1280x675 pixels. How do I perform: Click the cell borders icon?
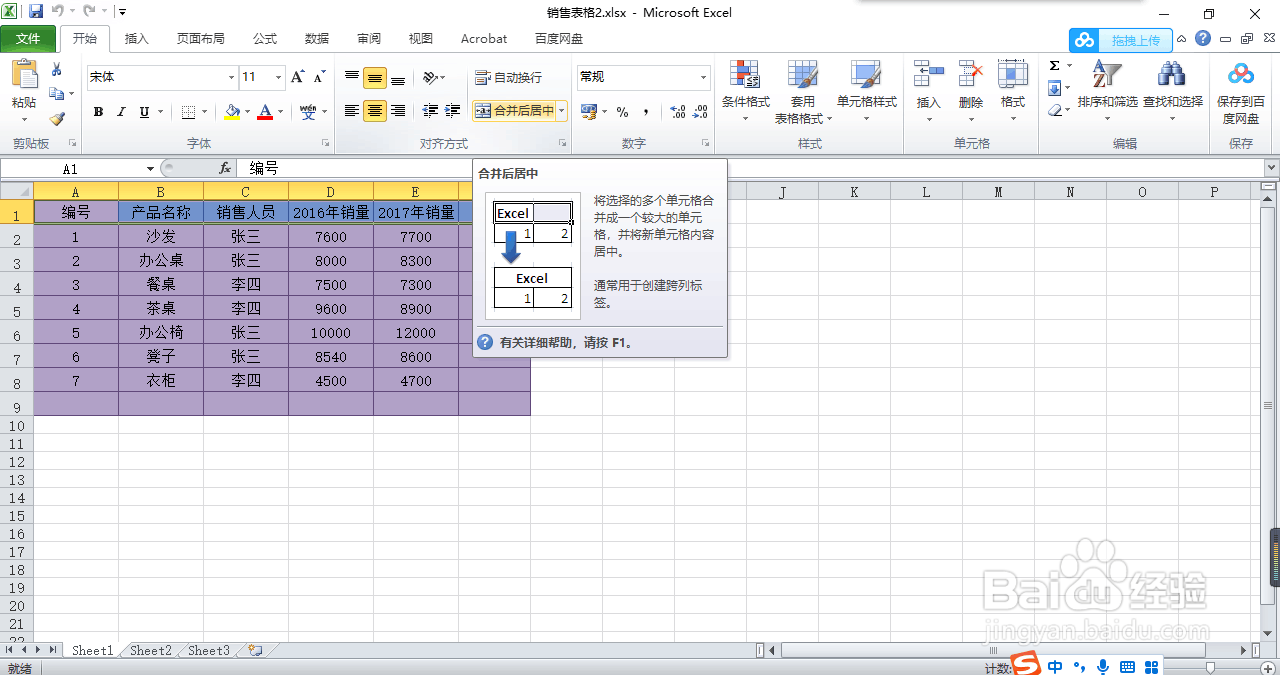[x=186, y=112]
